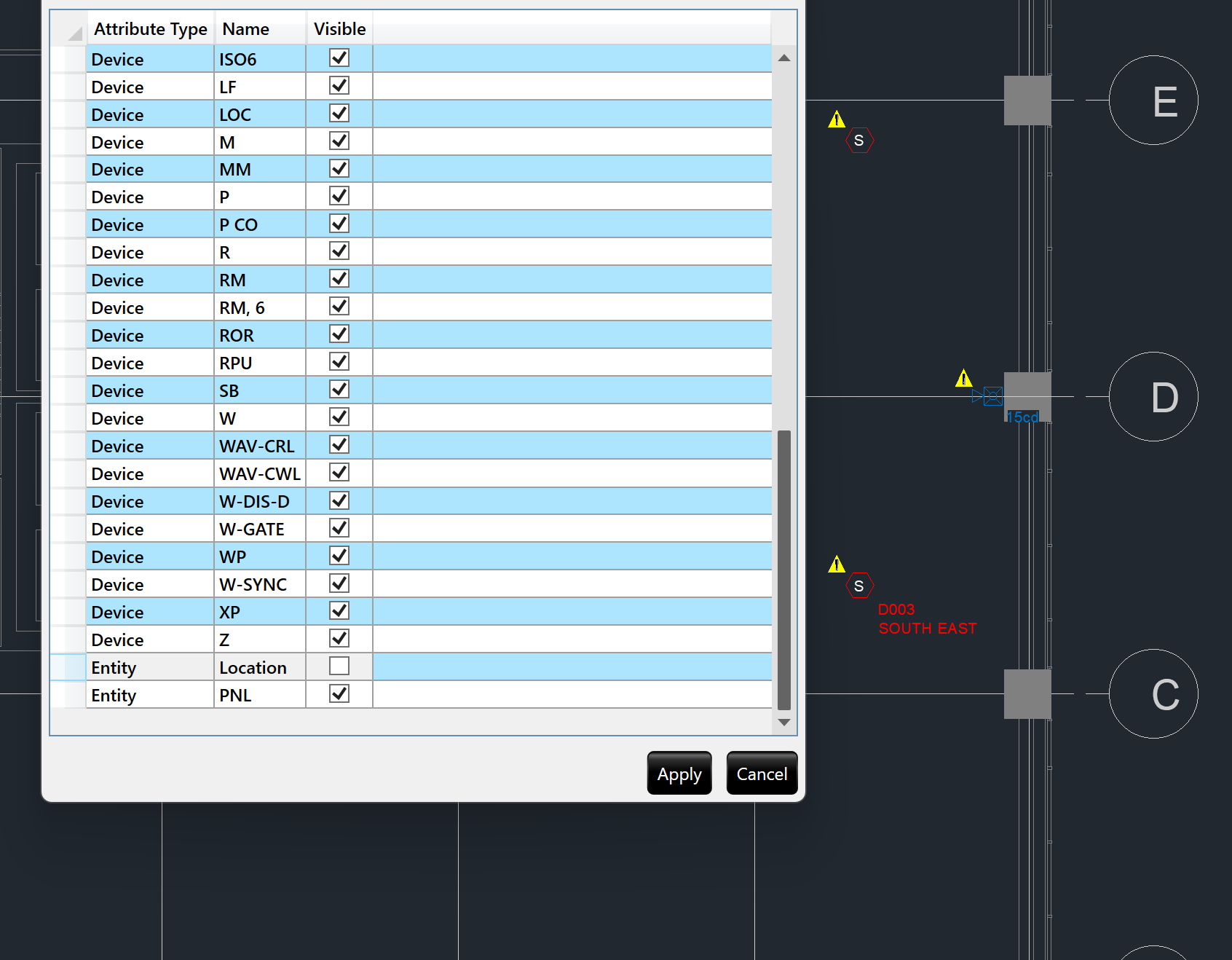Select the name cell reading W

(x=260, y=418)
